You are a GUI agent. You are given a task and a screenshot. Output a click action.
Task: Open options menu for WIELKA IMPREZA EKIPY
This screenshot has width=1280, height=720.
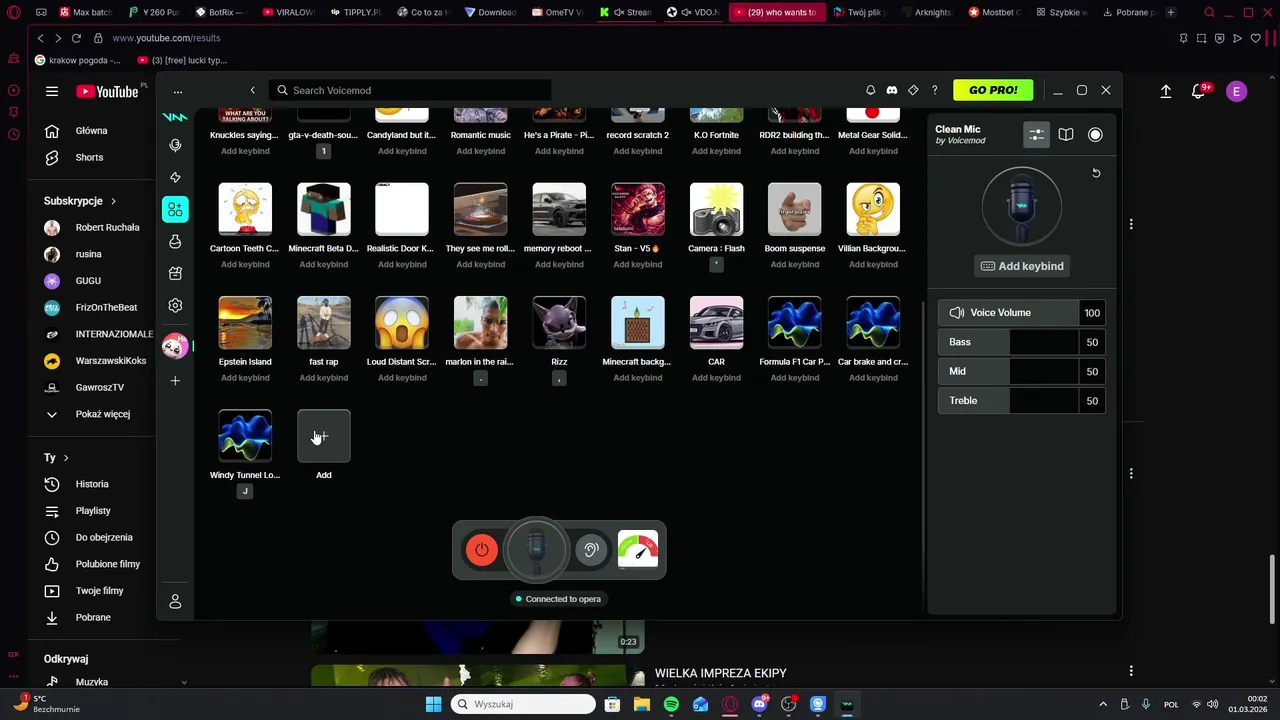[x=1131, y=671]
